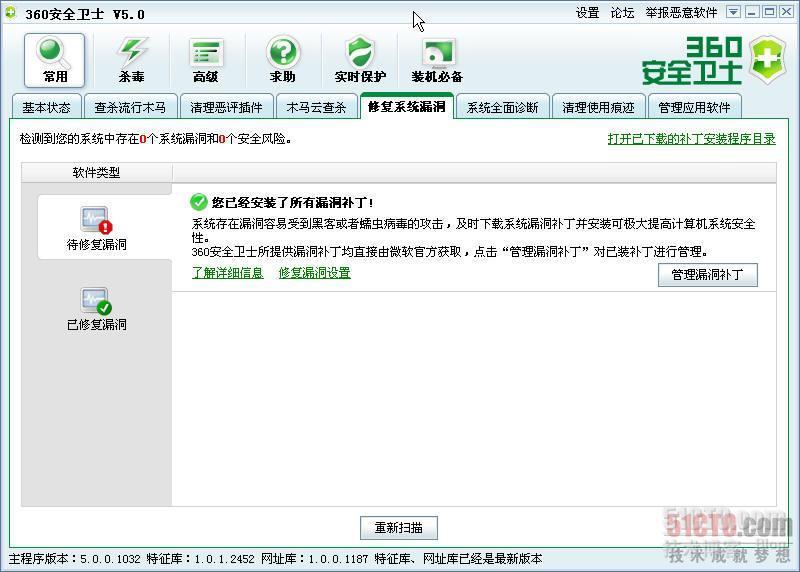Click the 重新扫描 rescan button
This screenshot has height=572, width=800.
[398, 528]
